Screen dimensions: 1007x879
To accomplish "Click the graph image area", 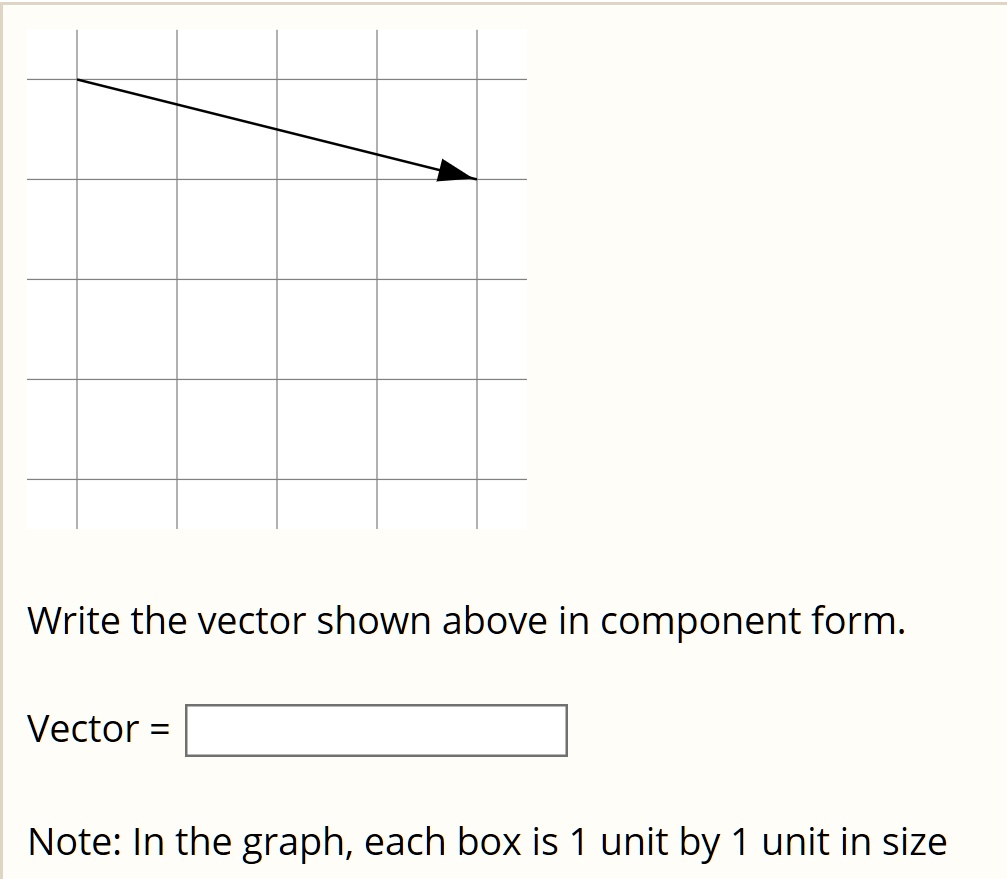I will (275, 278).
